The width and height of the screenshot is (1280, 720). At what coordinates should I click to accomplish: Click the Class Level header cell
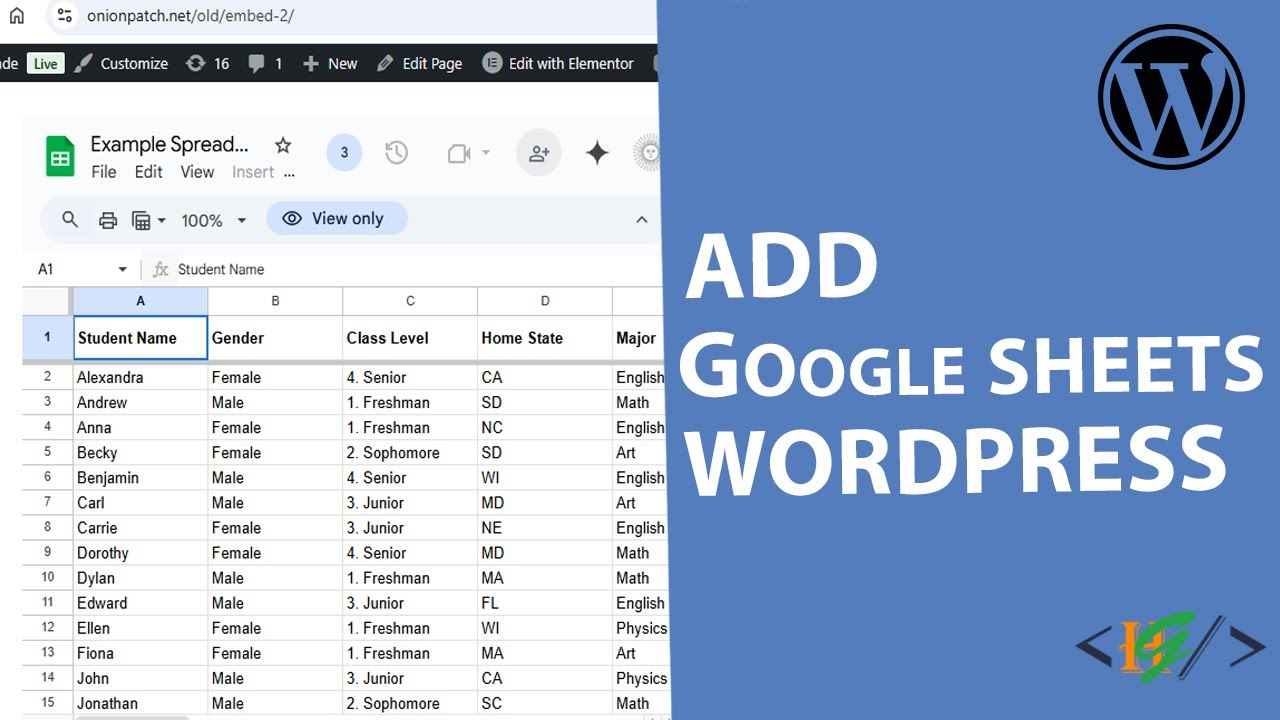pos(410,338)
